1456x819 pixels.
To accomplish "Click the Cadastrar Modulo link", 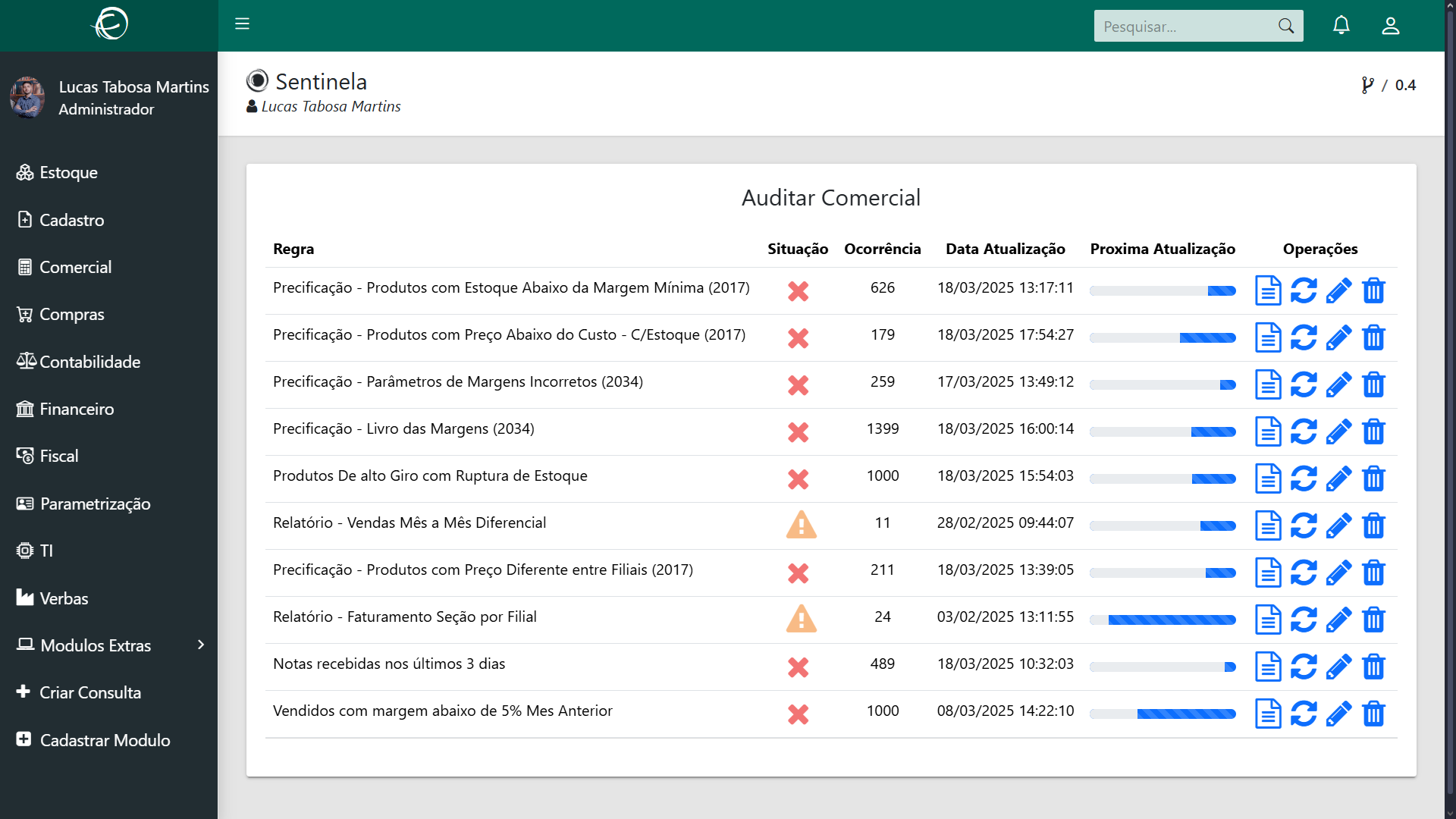I will click(x=105, y=740).
